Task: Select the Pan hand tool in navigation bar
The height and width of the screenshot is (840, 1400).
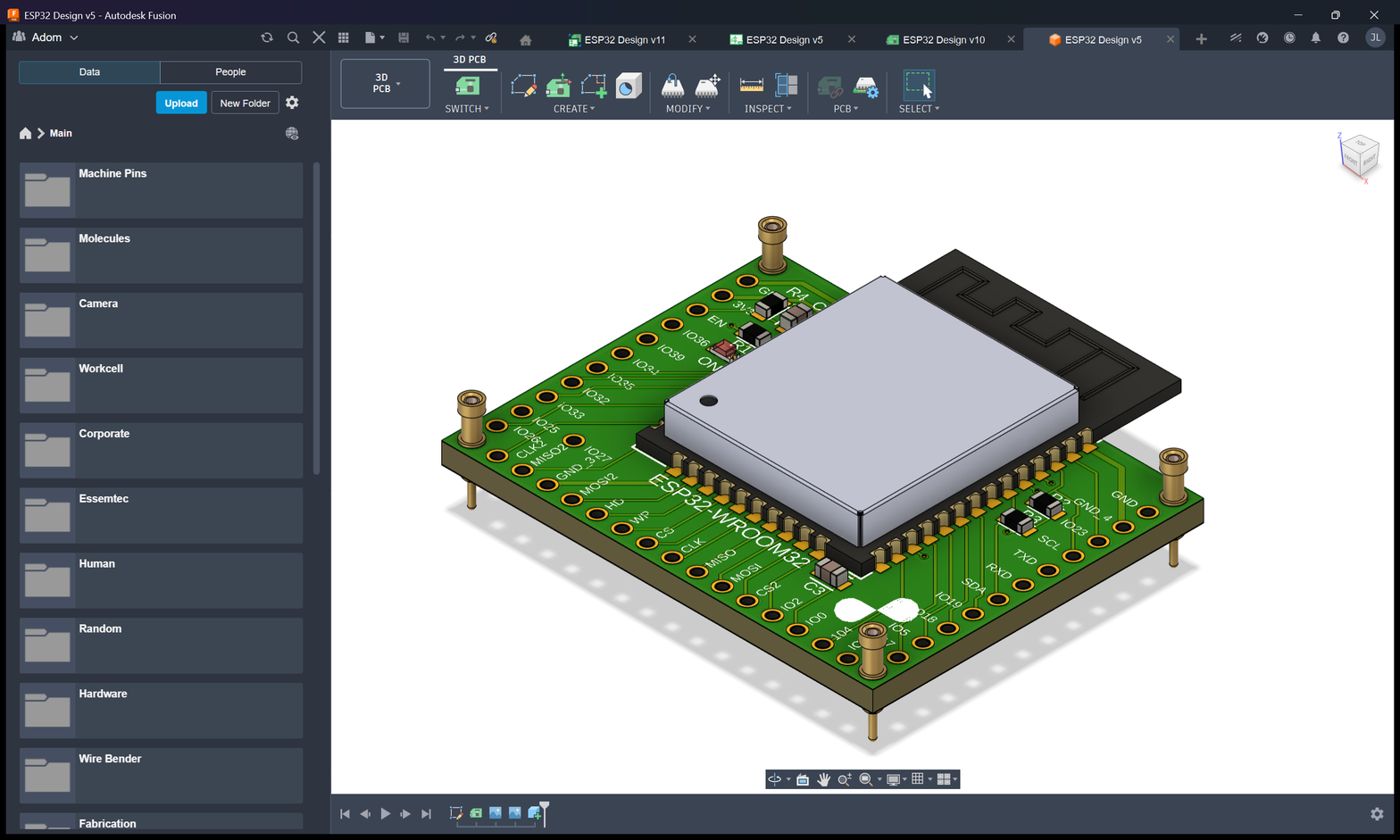Action: (823, 779)
